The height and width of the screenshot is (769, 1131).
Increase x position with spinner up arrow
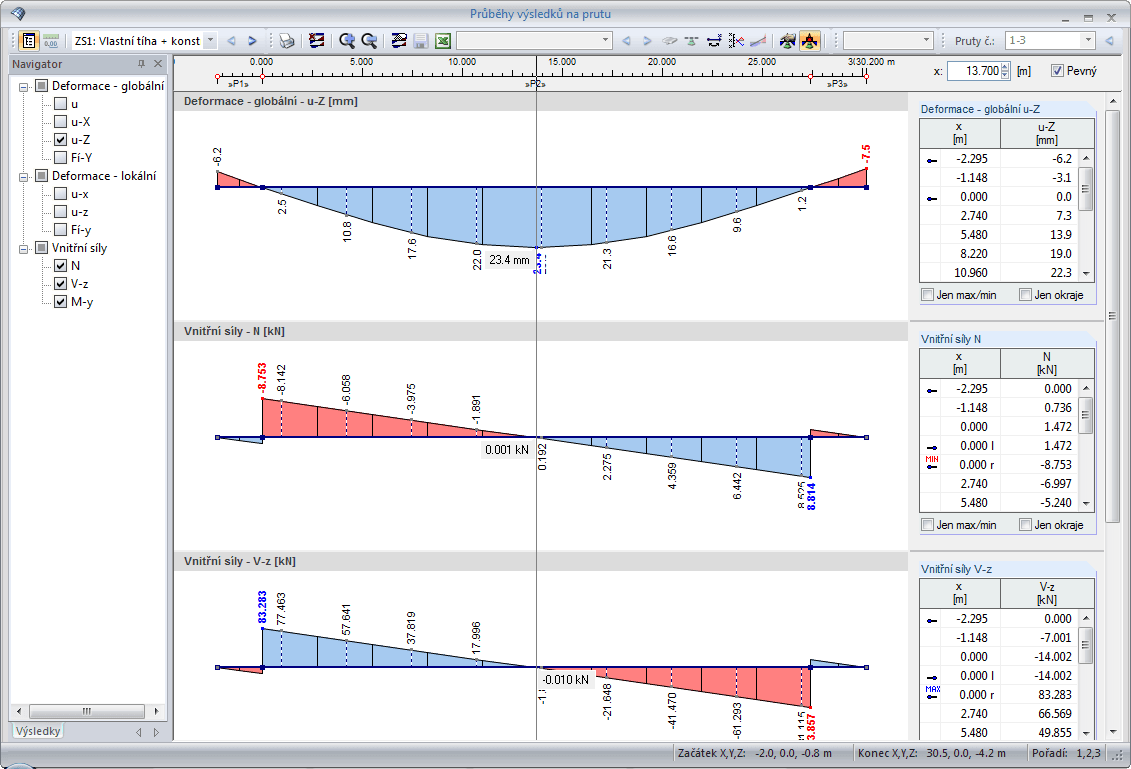[1005, 67]
